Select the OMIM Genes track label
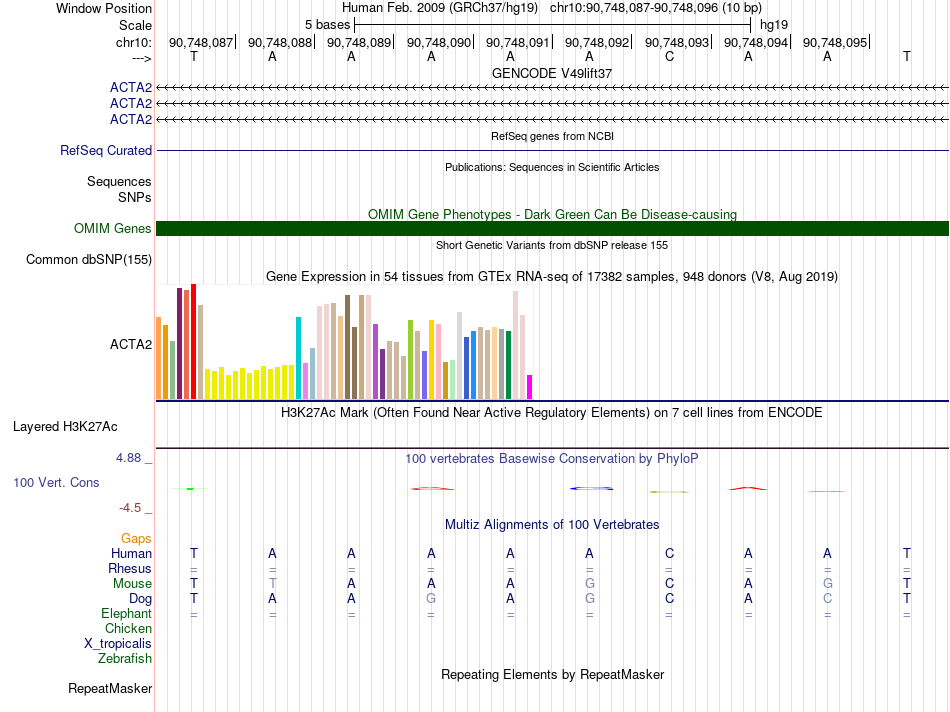The height and width of the screenshot is (712, 950). (113, 228)
